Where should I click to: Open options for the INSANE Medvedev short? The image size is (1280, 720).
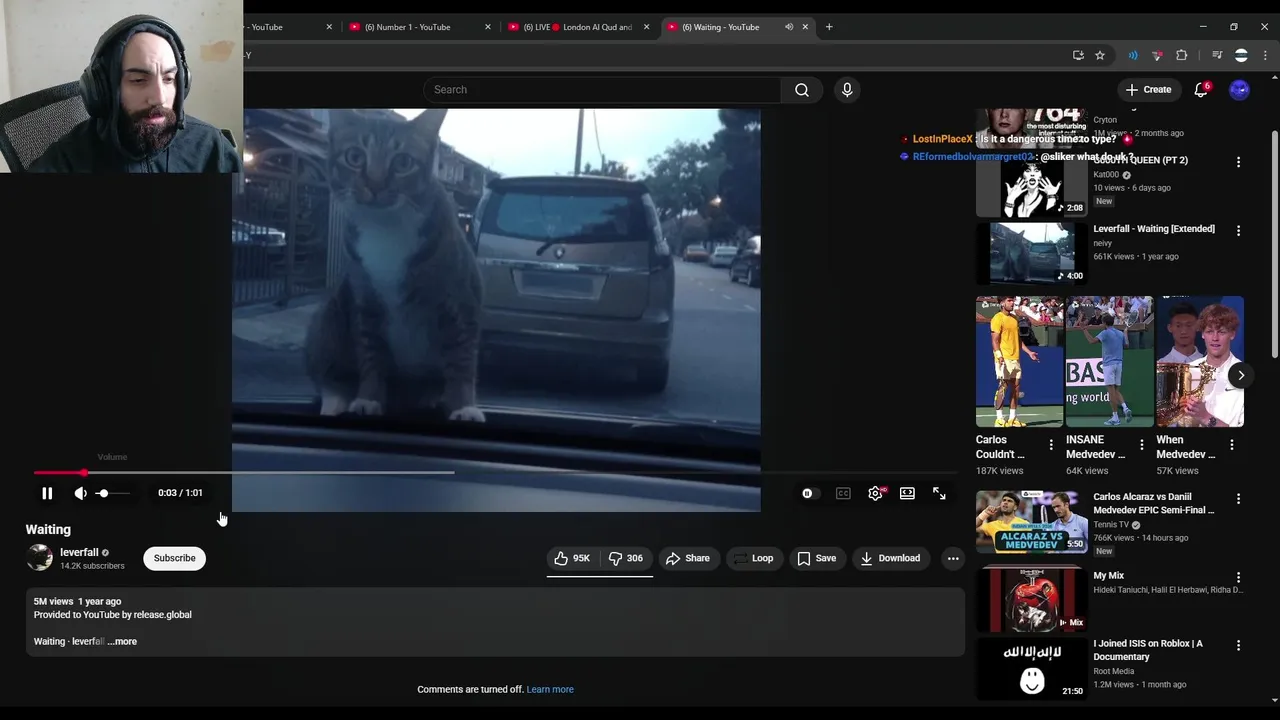tap(1141, 445)
